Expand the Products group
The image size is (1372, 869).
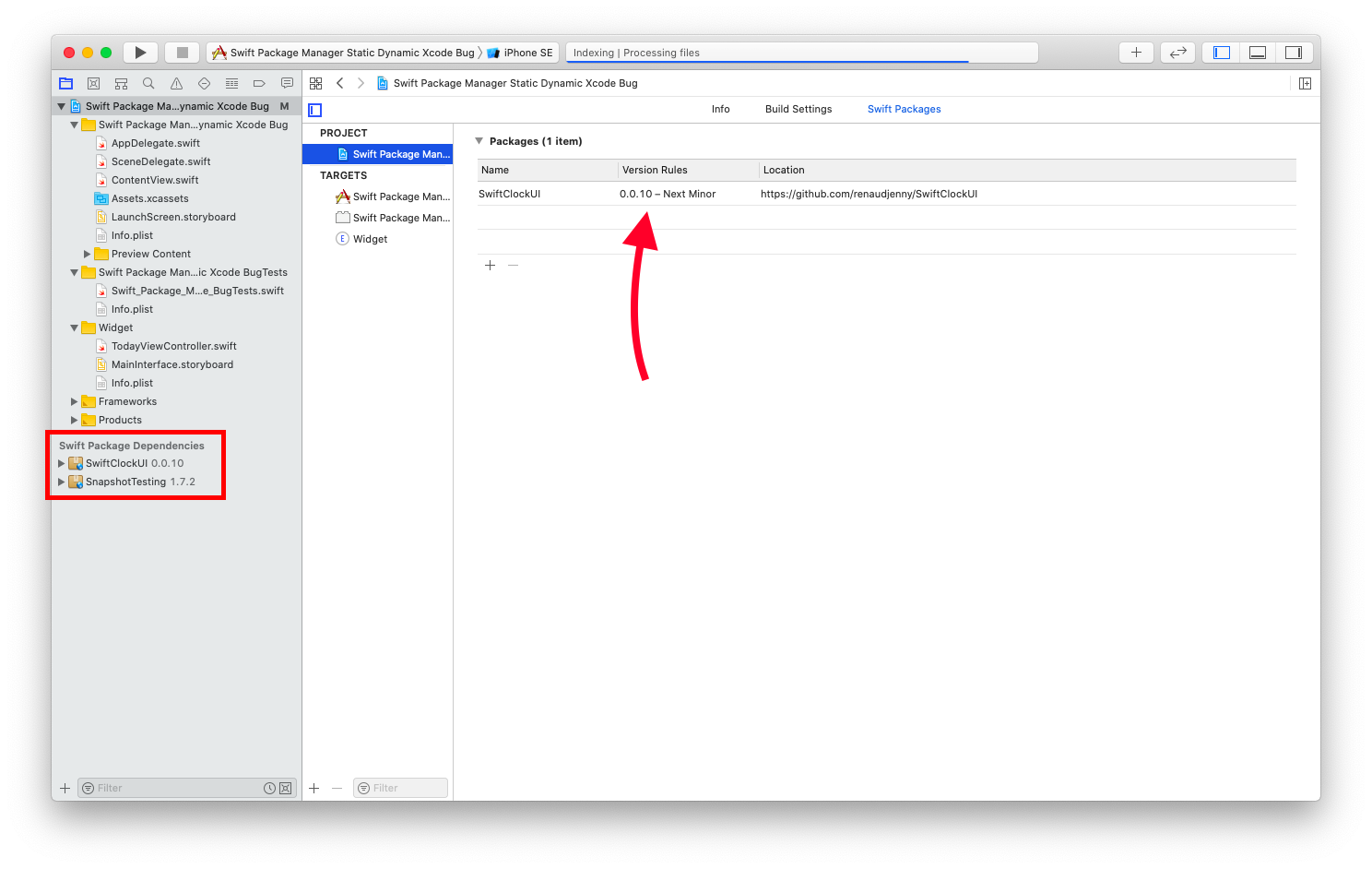click(x=75, y=420)
